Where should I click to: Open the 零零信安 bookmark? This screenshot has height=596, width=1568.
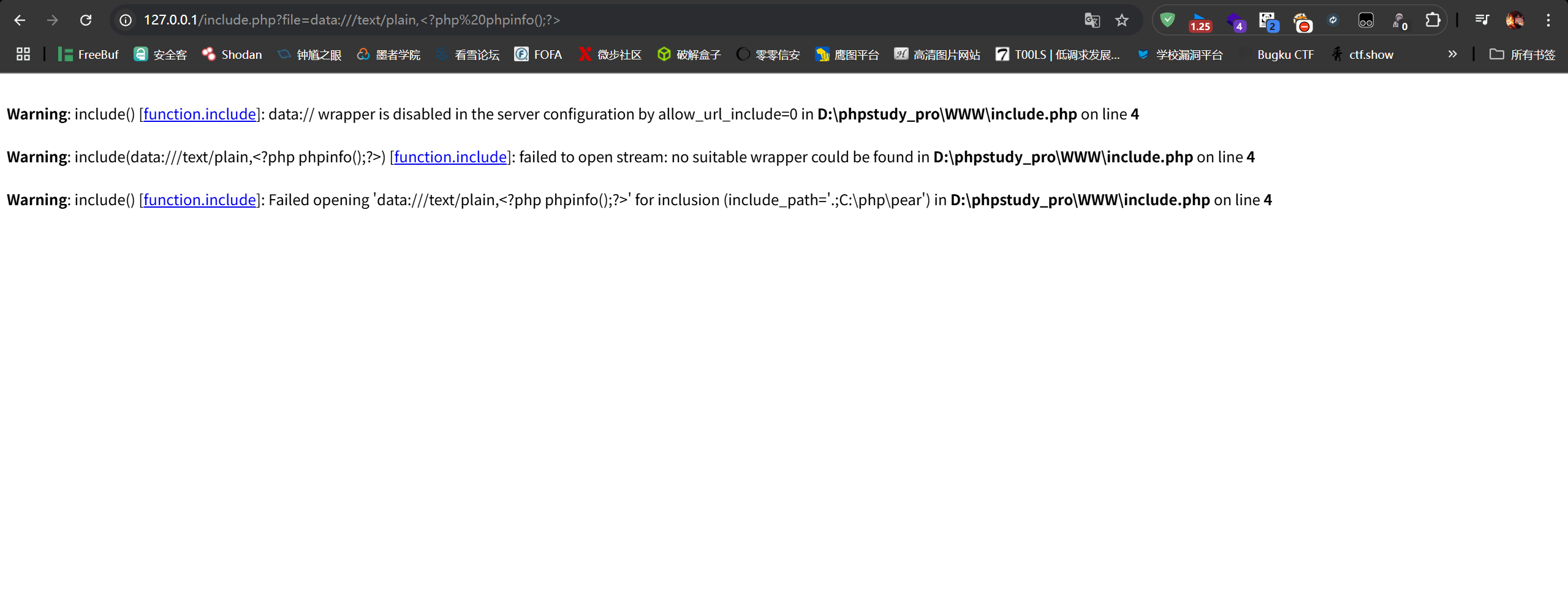tap(768, 55)
